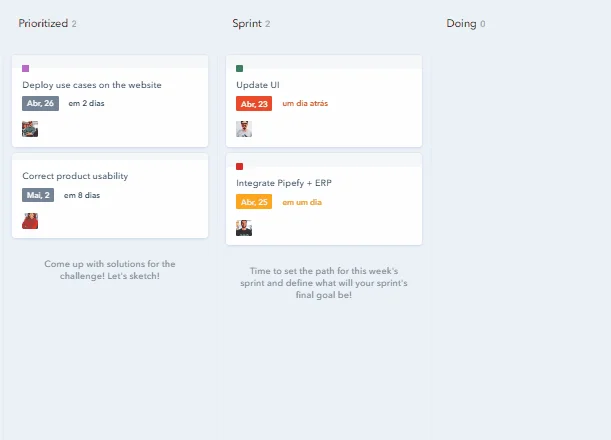Open assignee avatar on Update UI card
Viewport: 611px width, 440px height.
coord(244,129)
